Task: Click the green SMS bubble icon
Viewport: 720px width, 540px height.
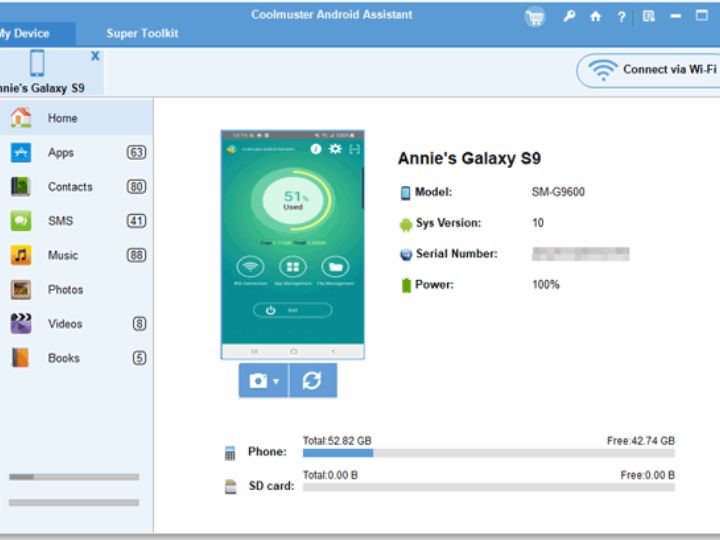Action: click(21, 221)
